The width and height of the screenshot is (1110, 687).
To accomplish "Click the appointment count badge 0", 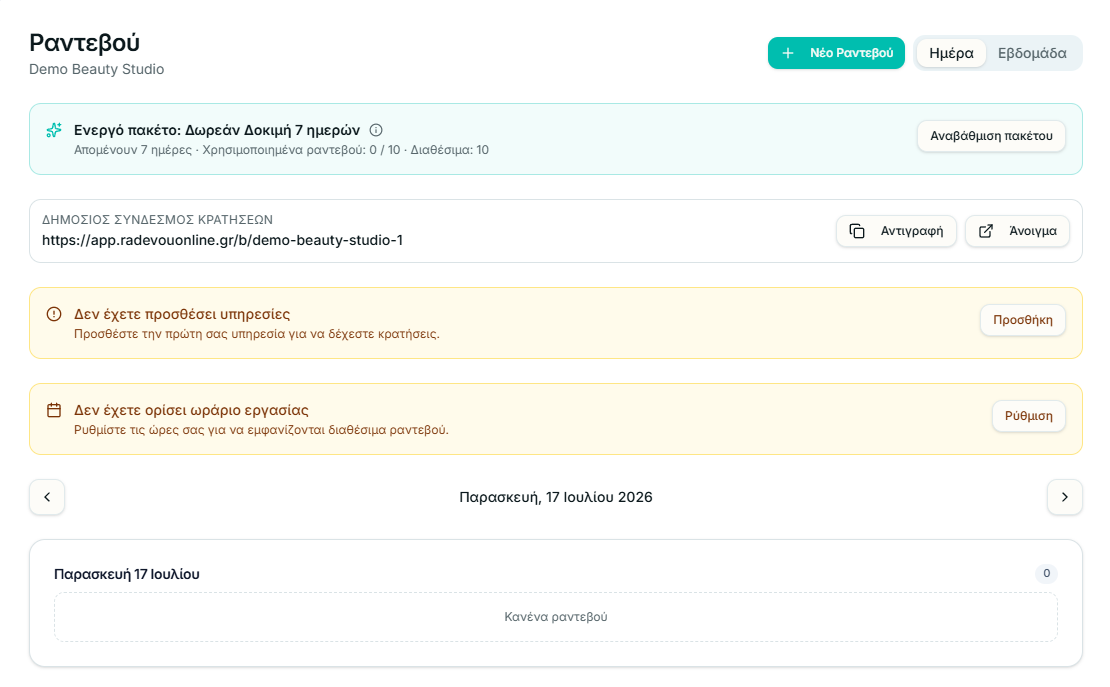I will coord(1046,574).
